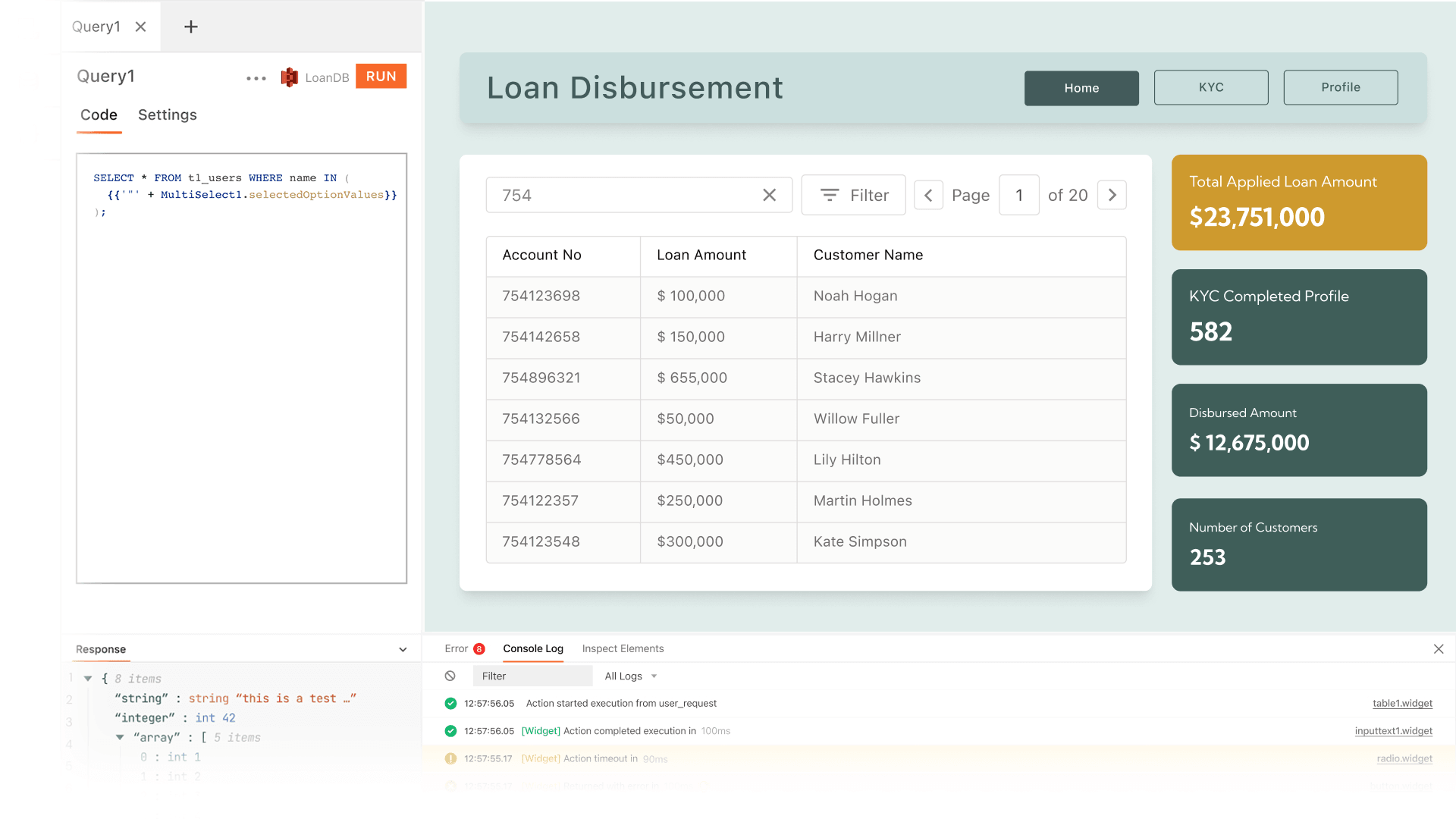Go to previous page with left chevron arrow
Viewport: 1456px width, 819px height.
coord(928,195)
